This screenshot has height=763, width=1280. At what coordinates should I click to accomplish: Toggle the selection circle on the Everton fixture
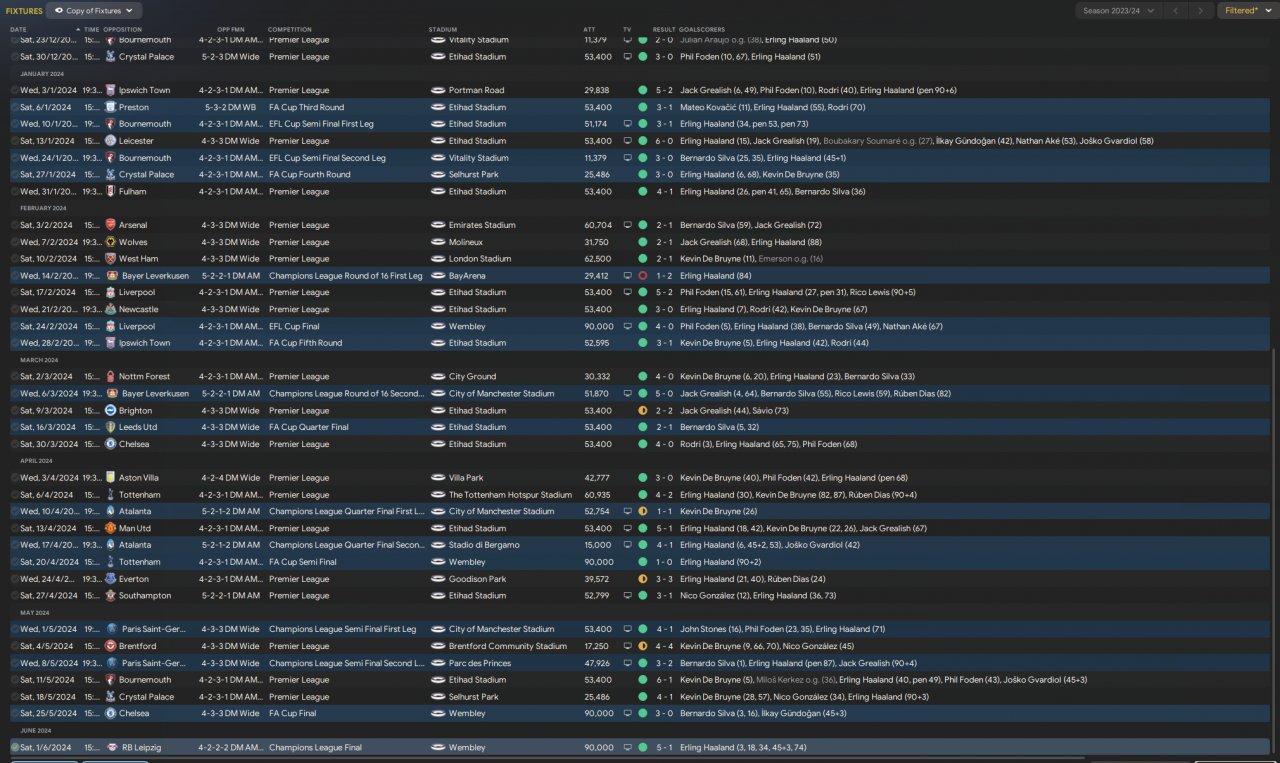(15, 579)
